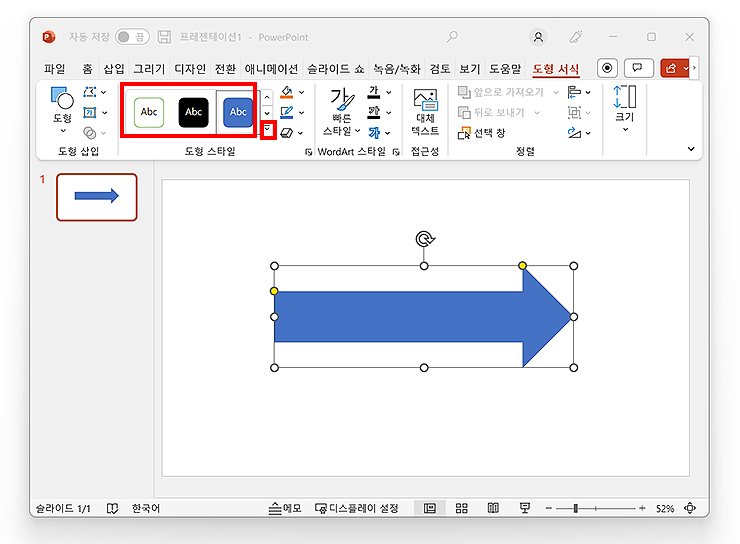
Task: Switch to the 디자인 tab
Action: click(x=190, y=69)
